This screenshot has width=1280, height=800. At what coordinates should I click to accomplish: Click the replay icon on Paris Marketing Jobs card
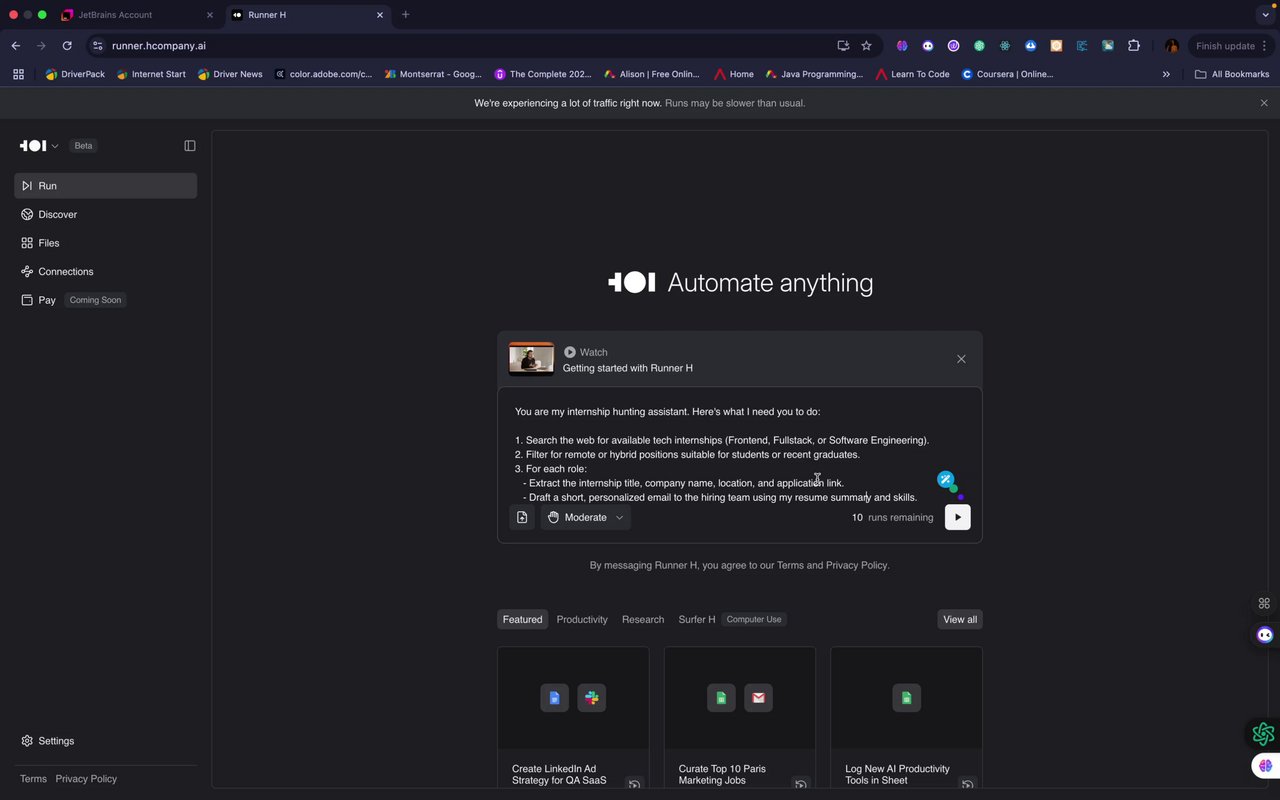point(800,784)
